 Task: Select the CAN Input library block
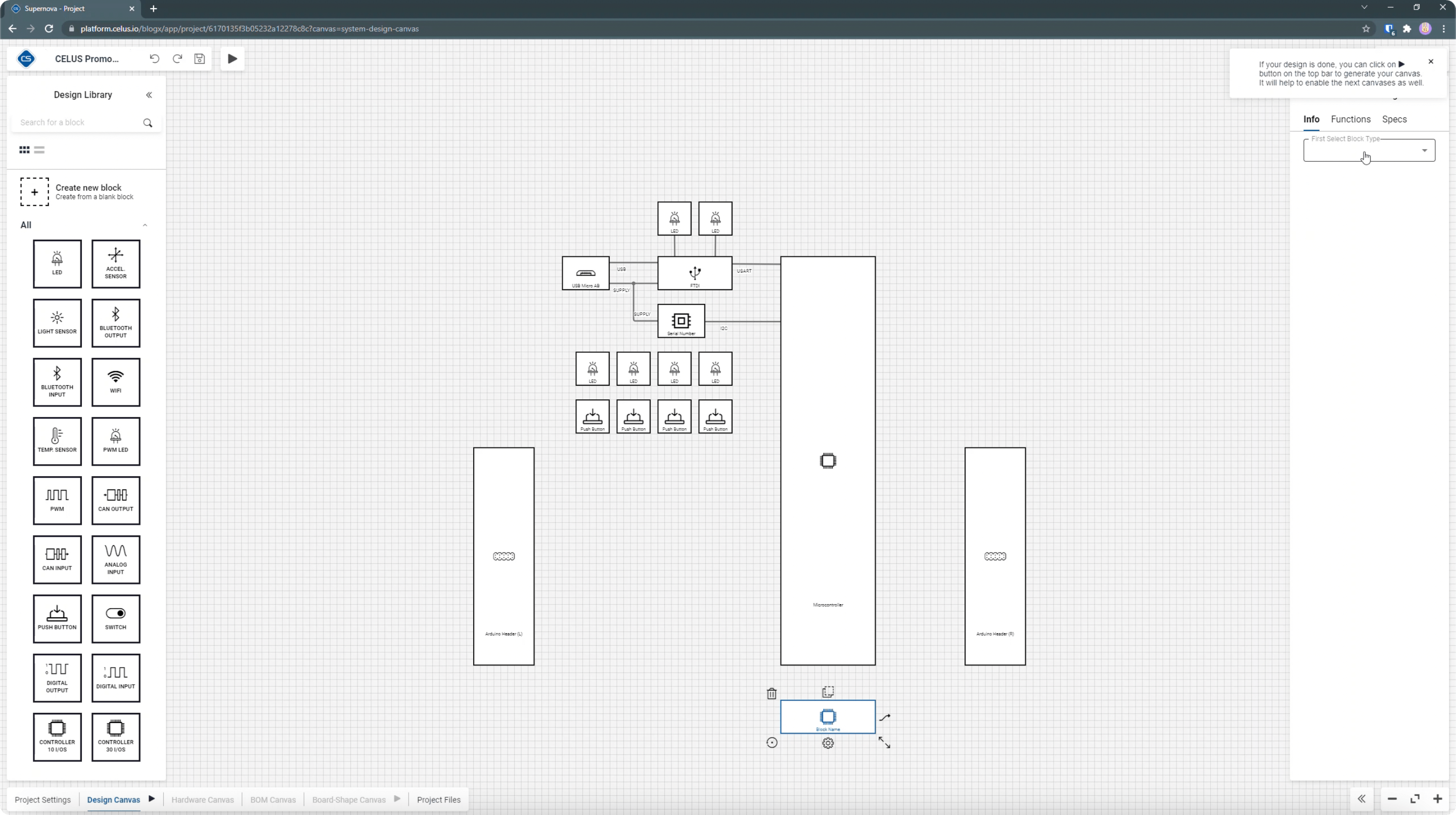click(x=57, y=560)
